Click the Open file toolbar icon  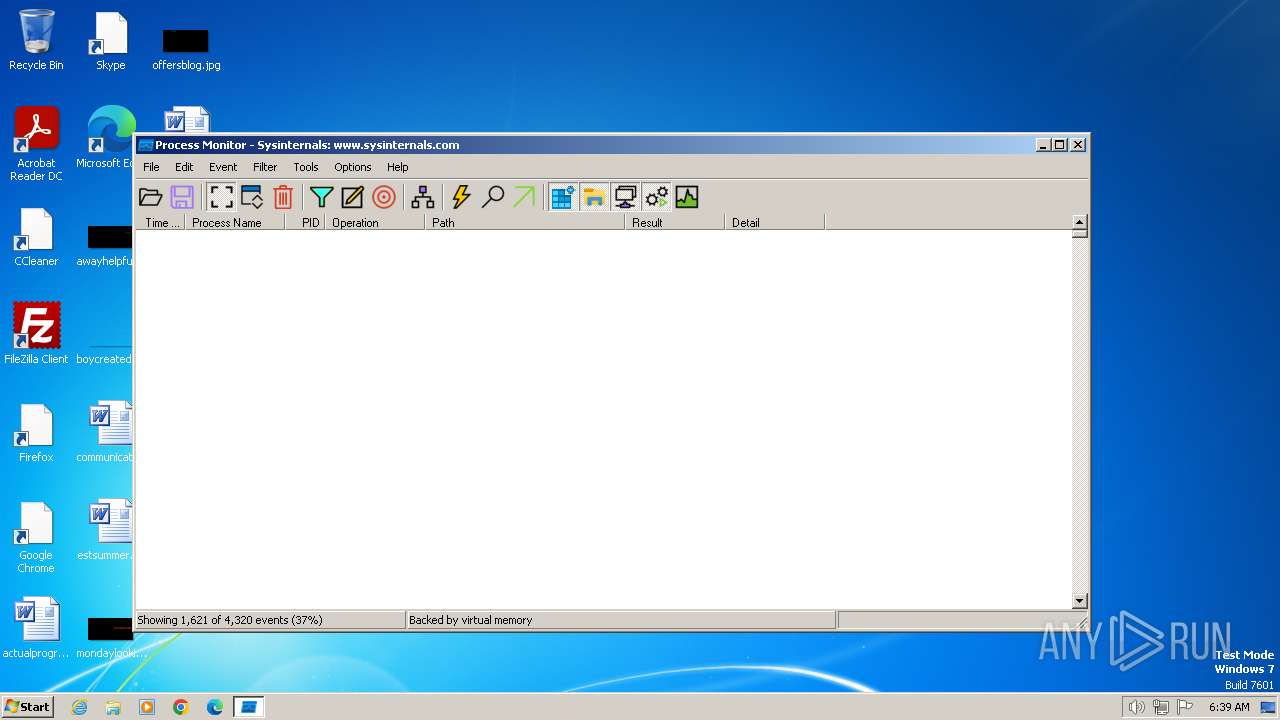coord(151,197)
